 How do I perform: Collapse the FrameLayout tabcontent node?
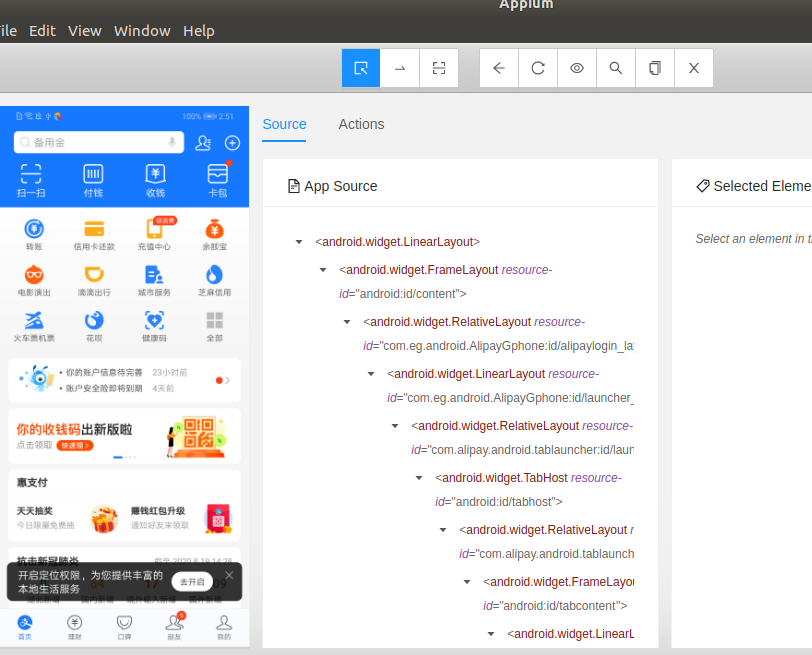pos(467,582)
